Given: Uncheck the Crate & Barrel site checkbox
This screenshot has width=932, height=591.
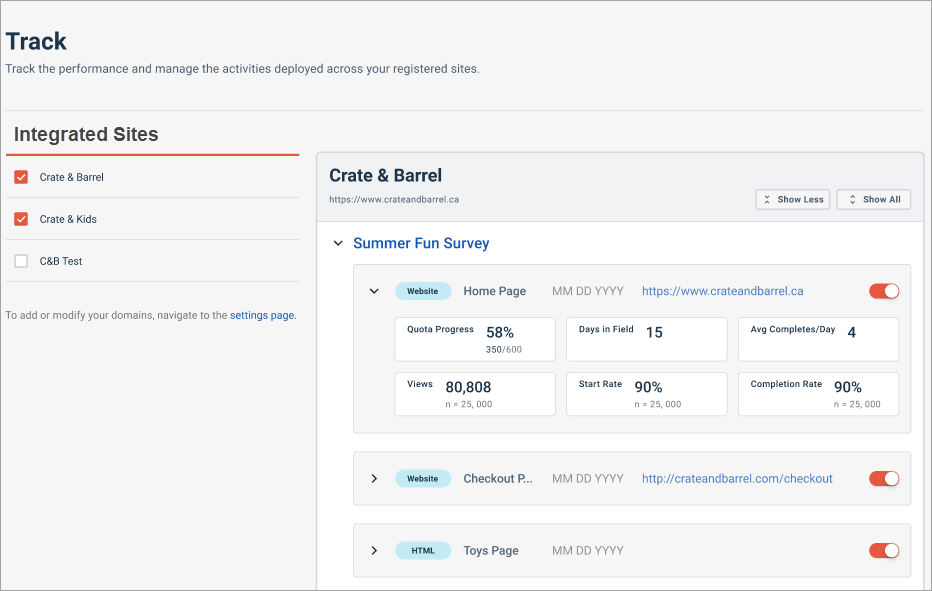Looking at the screenshot, I should (21, 177).
